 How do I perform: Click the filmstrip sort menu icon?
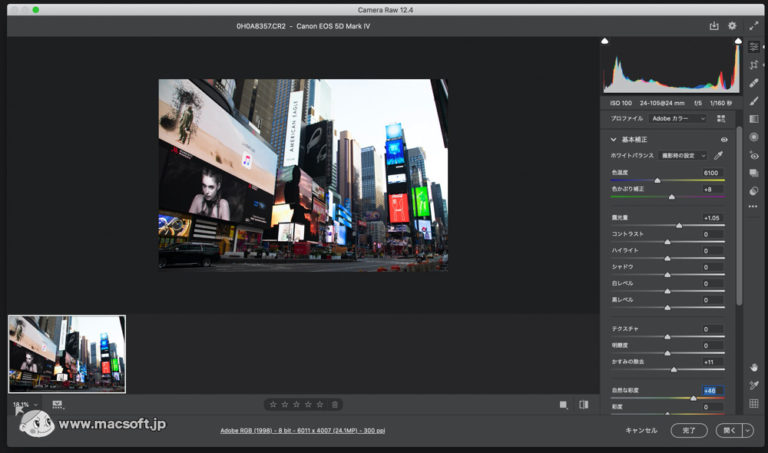[58, 405]
